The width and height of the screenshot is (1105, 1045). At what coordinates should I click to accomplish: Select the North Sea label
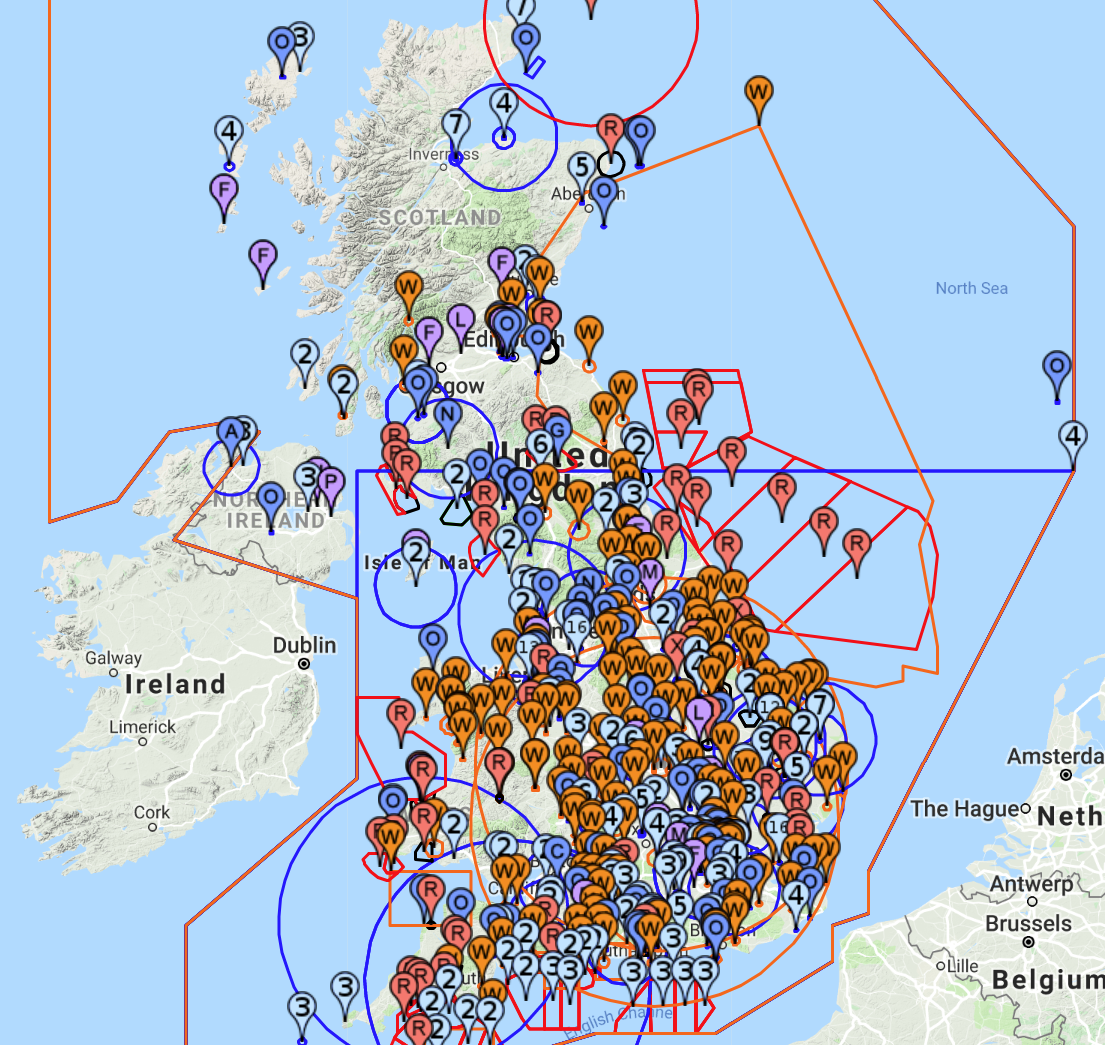pyautogui.click(x=971, y=288)
